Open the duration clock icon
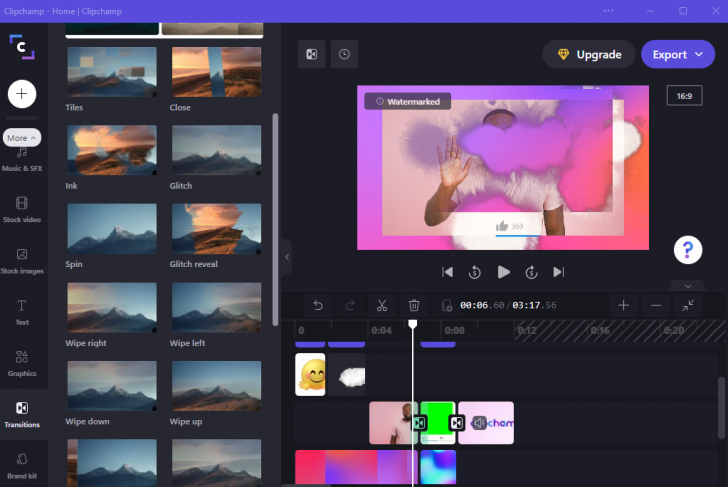Image resolution: width=728 pixels, height=487 pixels. [x=344, y=54]
